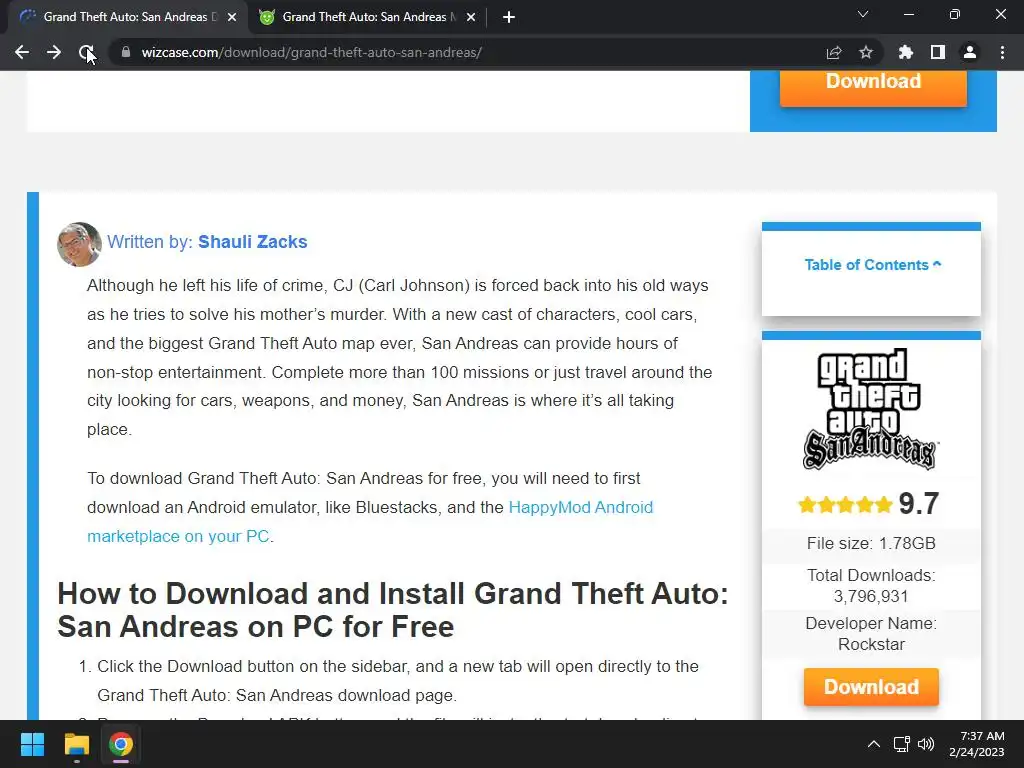
Task: Collapse the Table of Contents
Action: click(872, 264)
